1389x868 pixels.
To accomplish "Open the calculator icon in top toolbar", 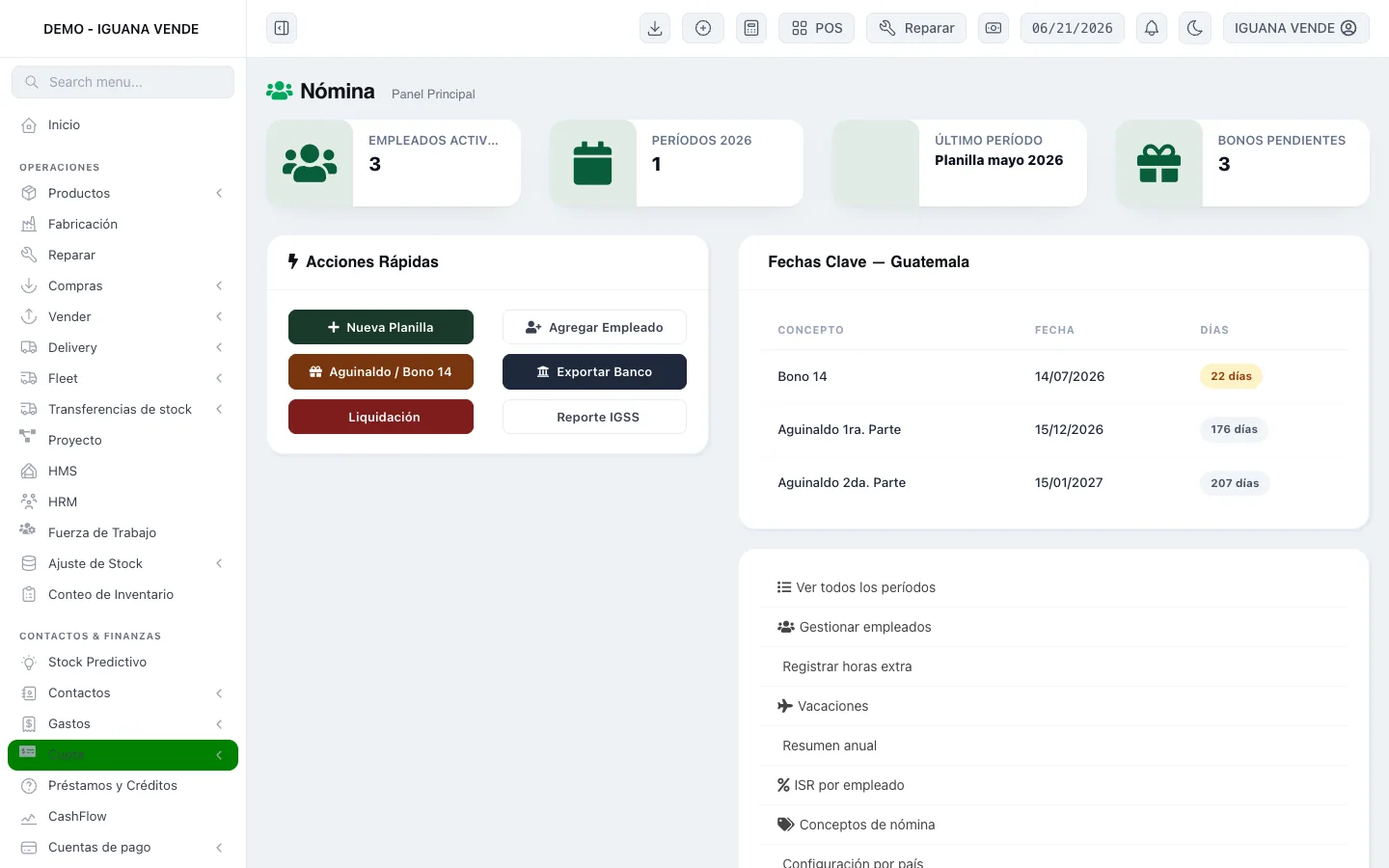I will [x=751, y=28].
